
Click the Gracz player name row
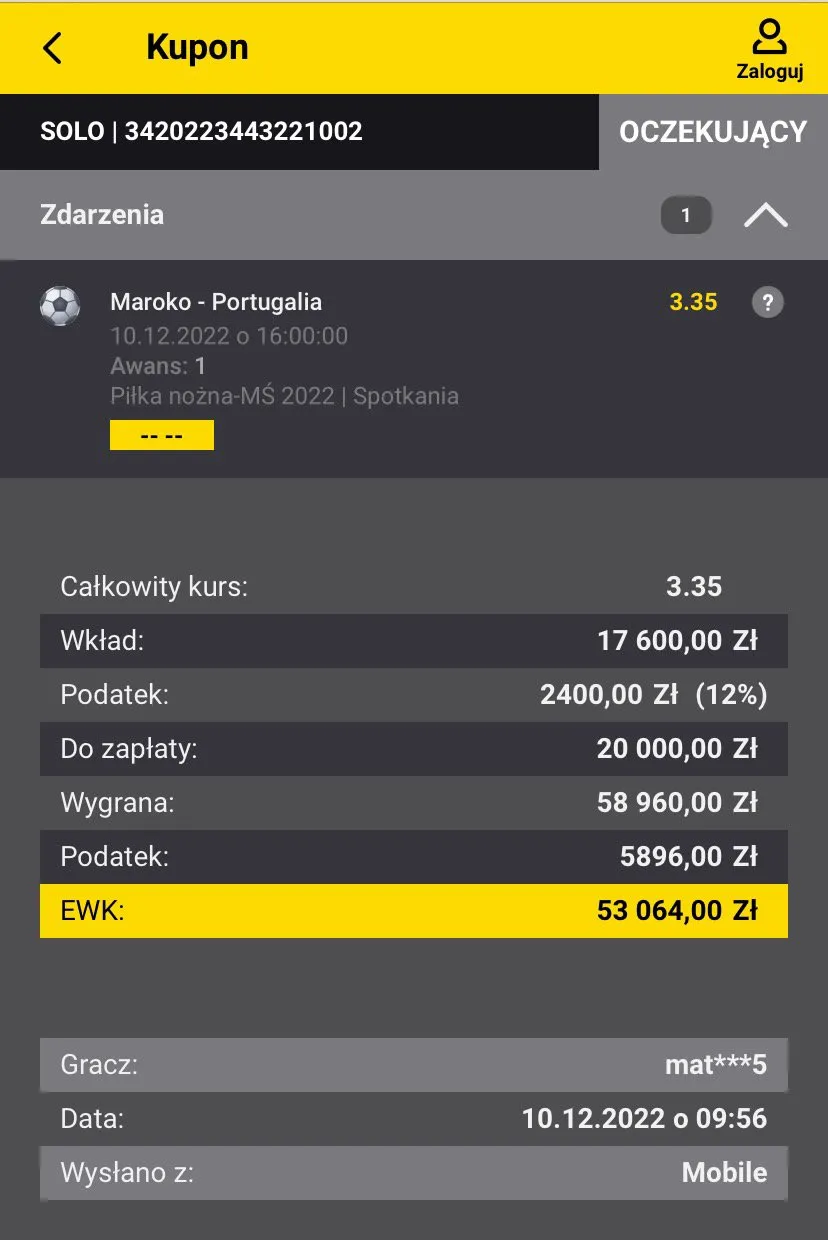(413, 1065)
